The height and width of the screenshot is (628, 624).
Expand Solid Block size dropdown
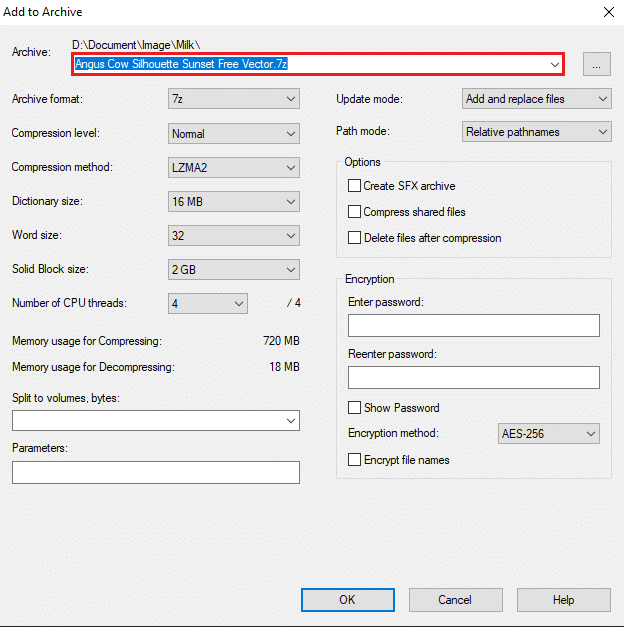[234, 270]
